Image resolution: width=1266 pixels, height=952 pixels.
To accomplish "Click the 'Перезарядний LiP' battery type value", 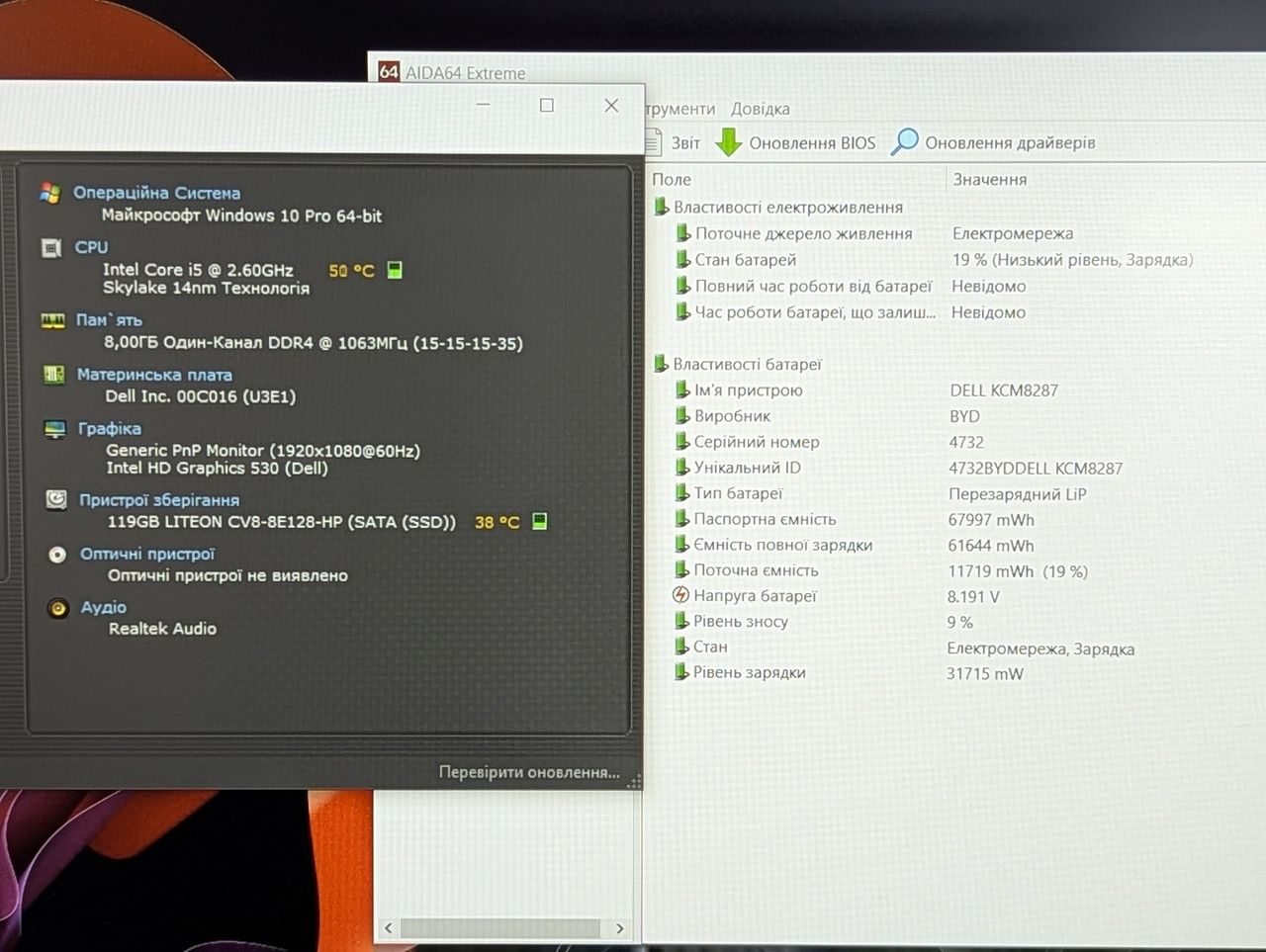I will click(1018, 493).
